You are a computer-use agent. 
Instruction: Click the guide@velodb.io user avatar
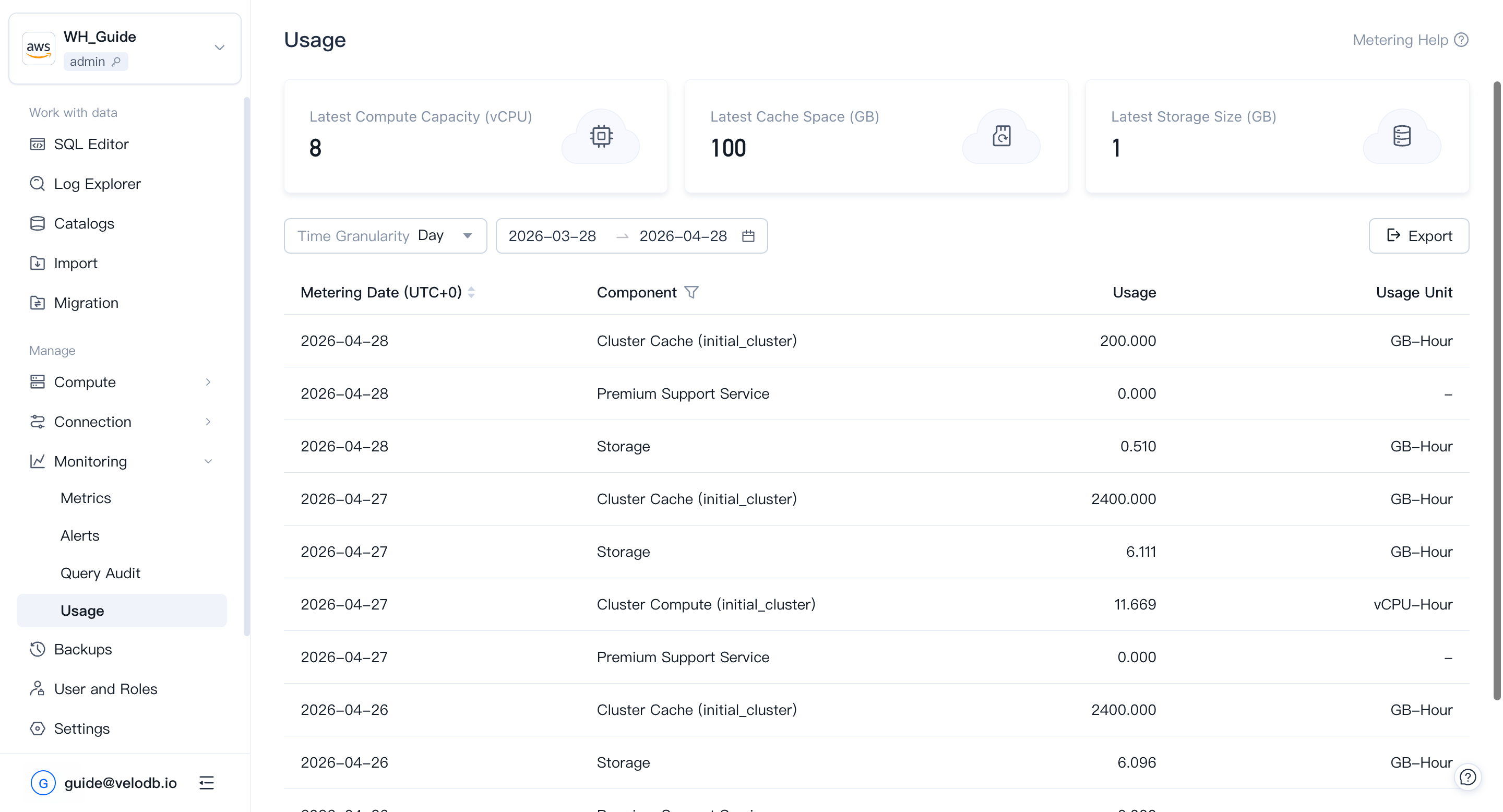[x=43, y=783]
